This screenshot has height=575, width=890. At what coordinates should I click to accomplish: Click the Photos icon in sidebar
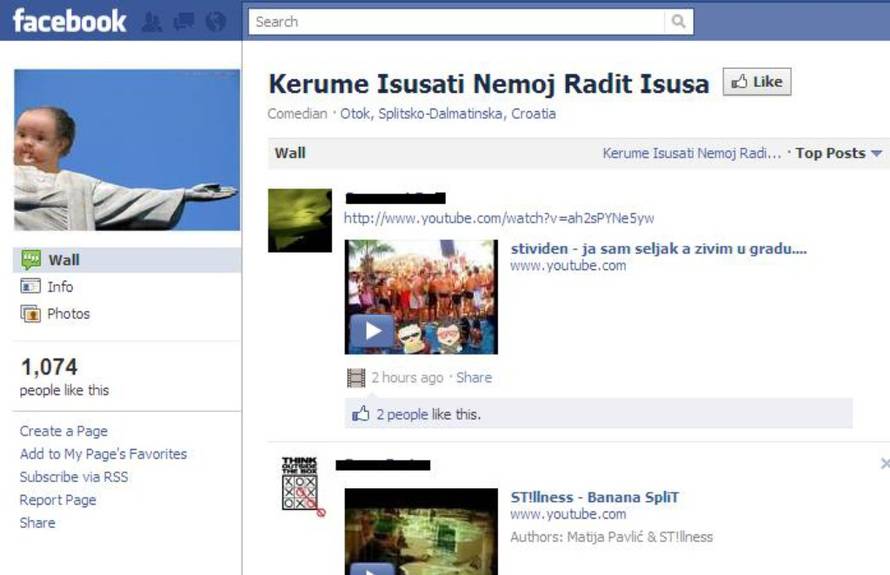point(31,313)
